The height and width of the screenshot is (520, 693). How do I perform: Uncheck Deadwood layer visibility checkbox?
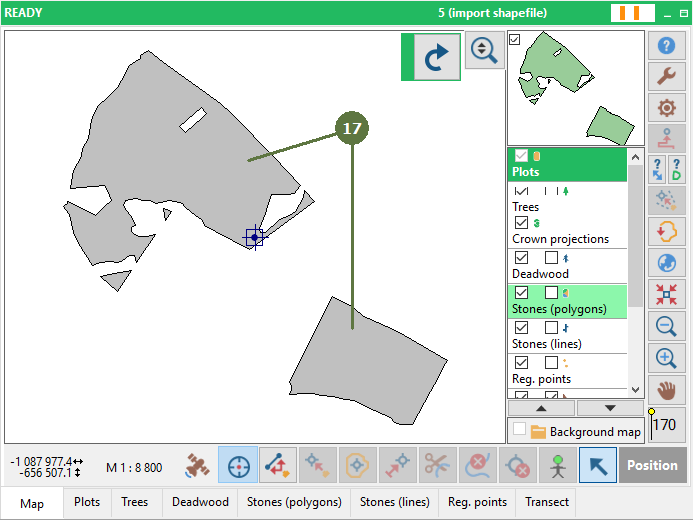coord(521,258)
